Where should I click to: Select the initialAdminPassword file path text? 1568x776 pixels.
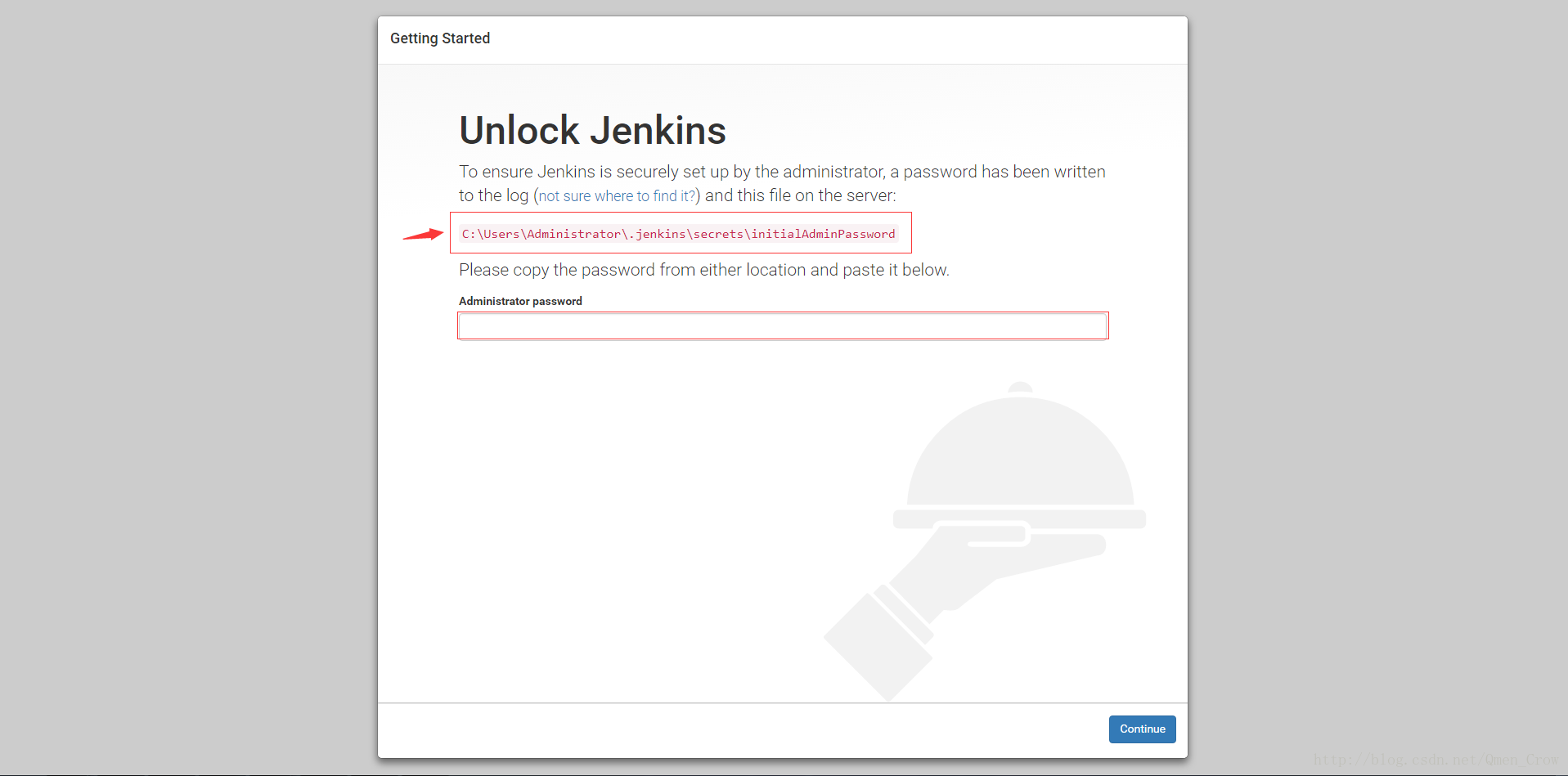[x=678, y=234]
